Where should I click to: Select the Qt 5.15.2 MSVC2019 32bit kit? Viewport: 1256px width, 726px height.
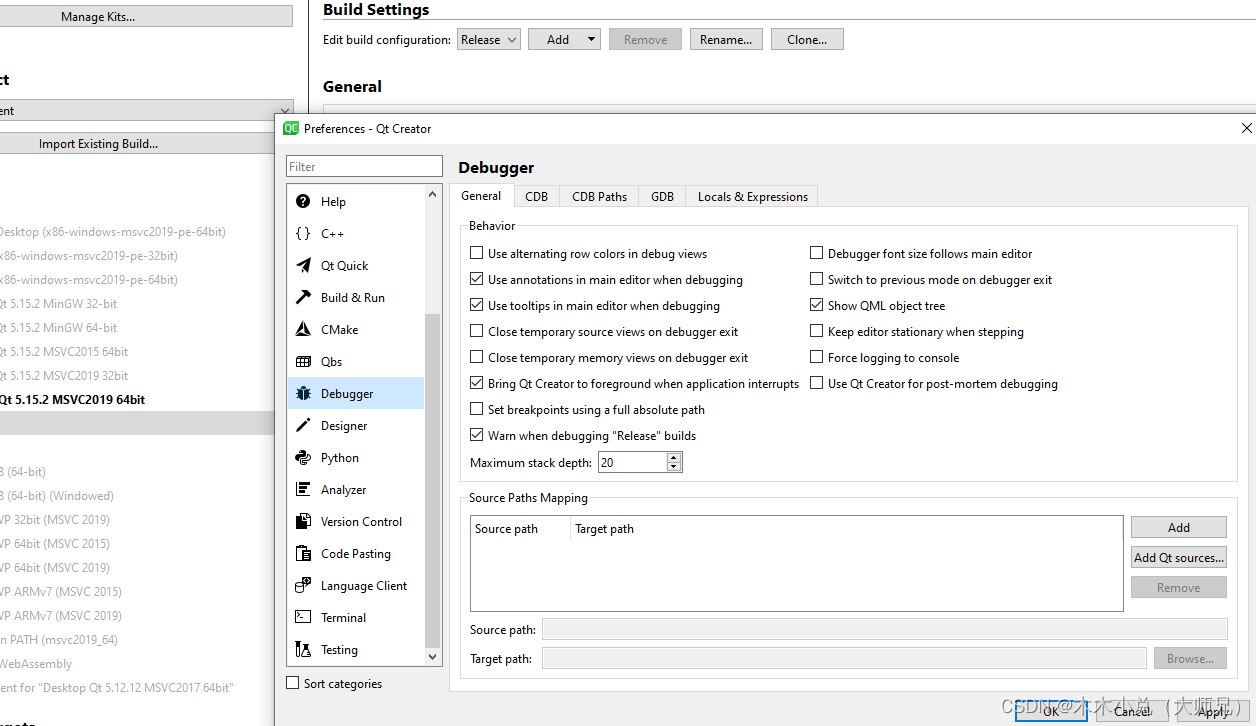[x=64, y=375]
